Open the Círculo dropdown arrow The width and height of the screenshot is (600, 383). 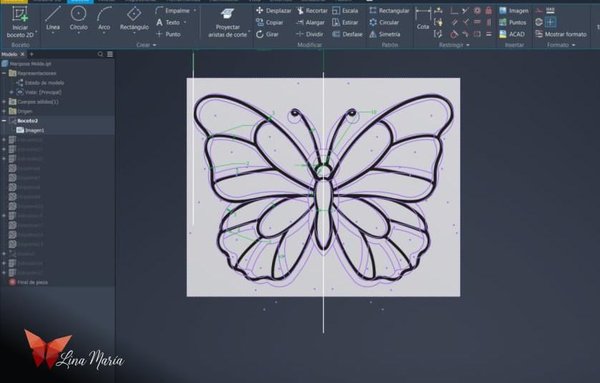click(x=78, y=34)
